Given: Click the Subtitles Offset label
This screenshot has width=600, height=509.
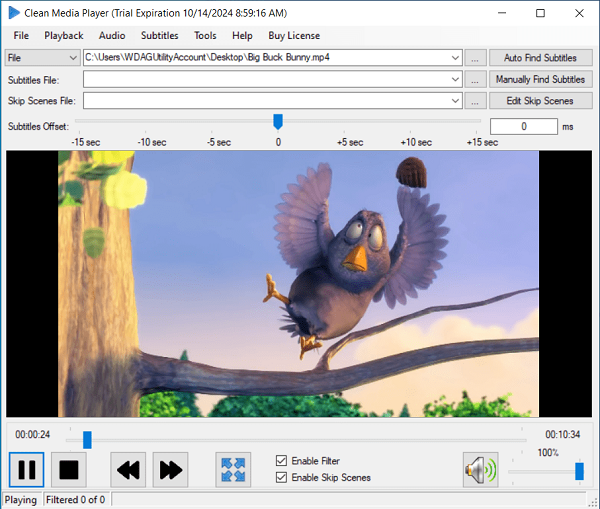Looking at the screenshot, I should coord(38,126).
